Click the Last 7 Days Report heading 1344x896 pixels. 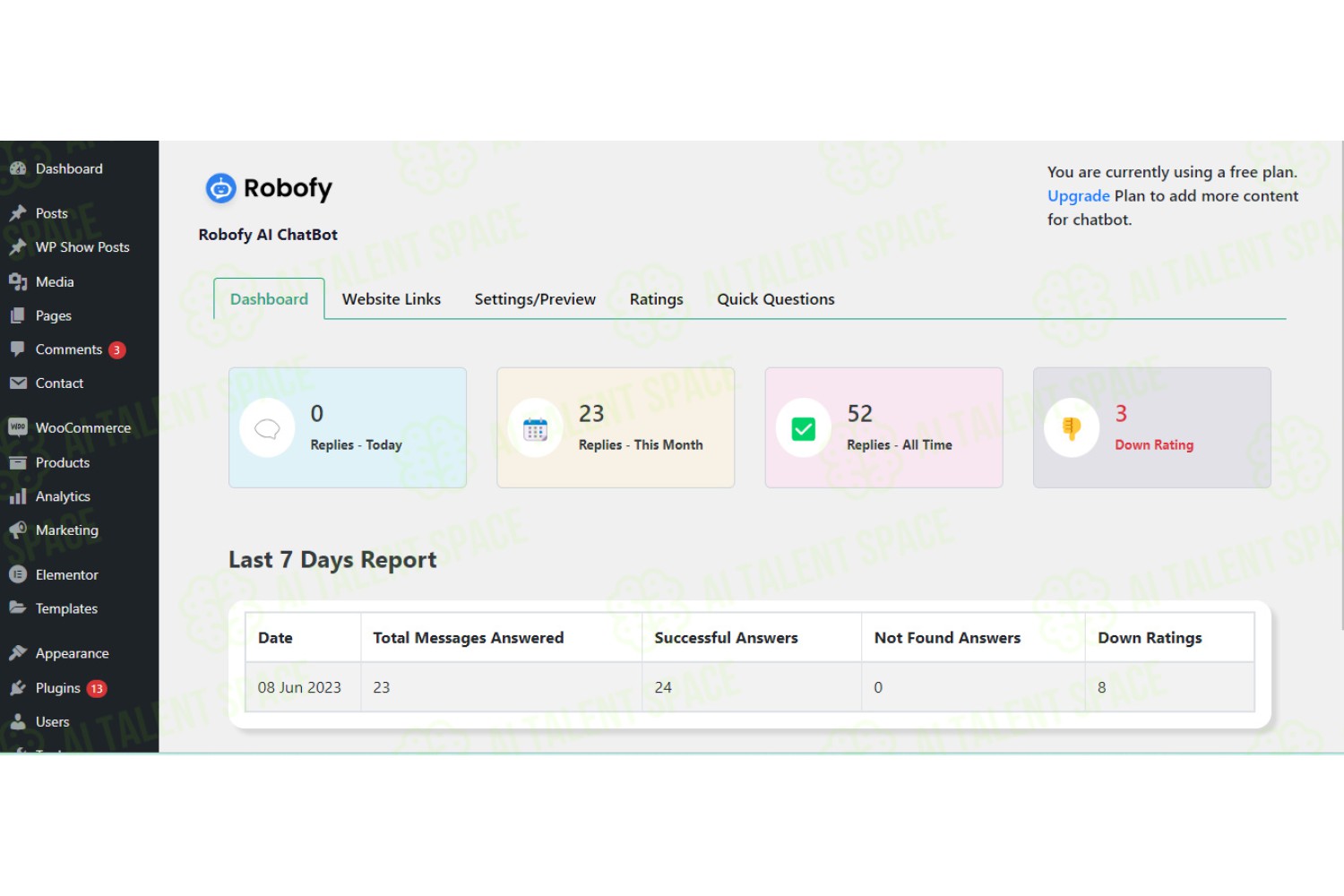[x=332, y=560]
